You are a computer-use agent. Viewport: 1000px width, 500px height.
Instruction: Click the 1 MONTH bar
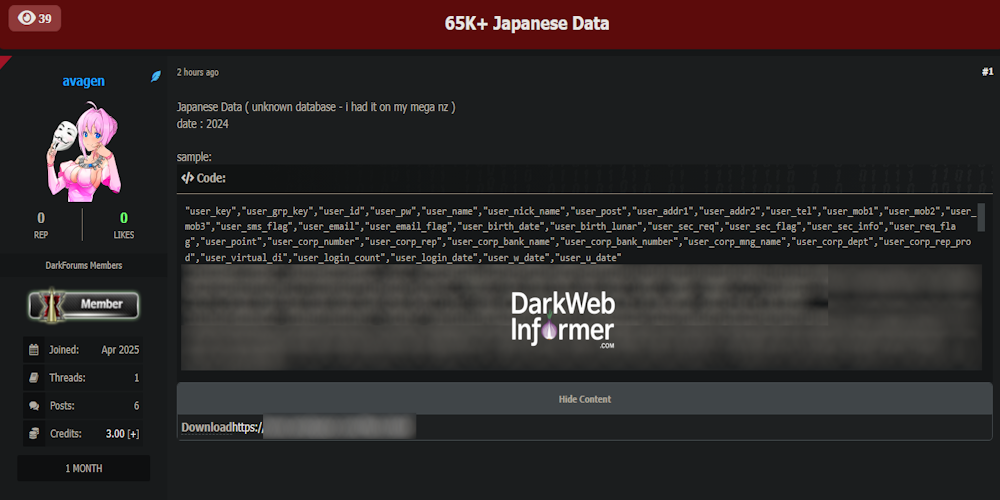[84, 468]
